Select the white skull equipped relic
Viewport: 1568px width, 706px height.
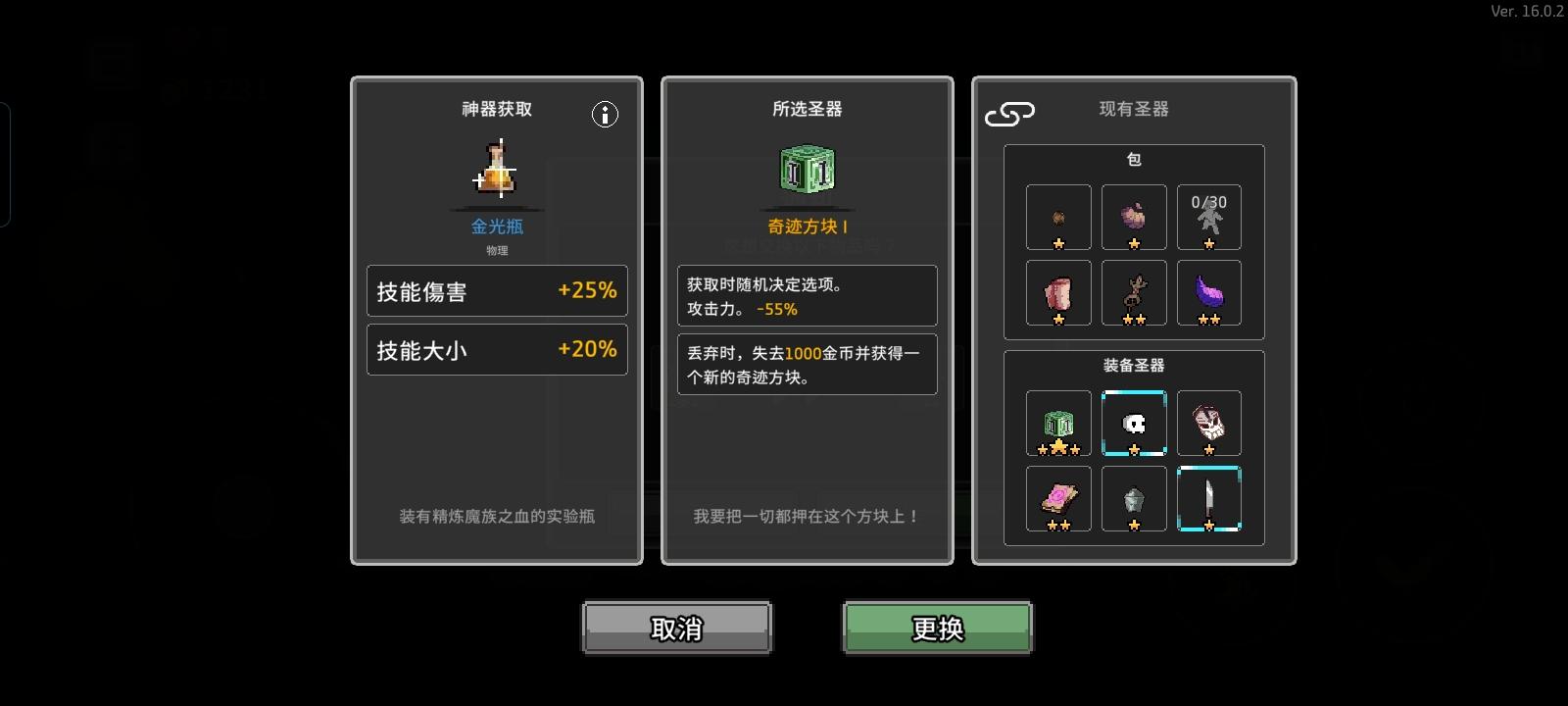coord(1134,424)
